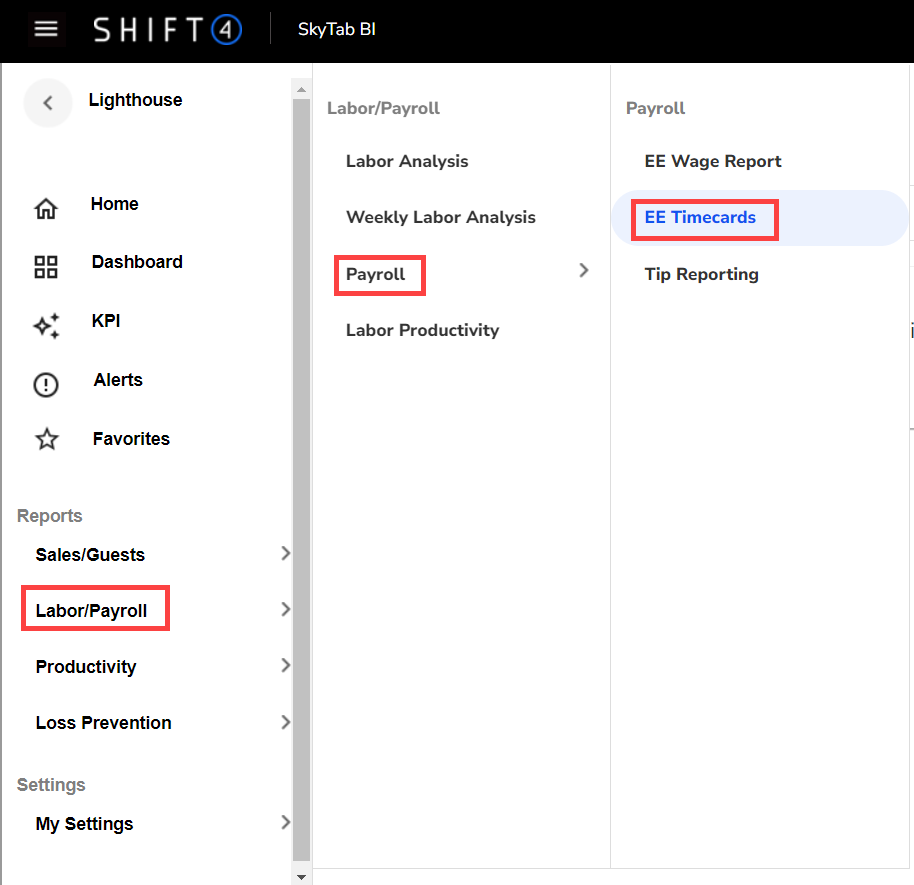The image size is (914, 885).
Task: Click the Alerts exclamation icon
Action: [46, 384]
